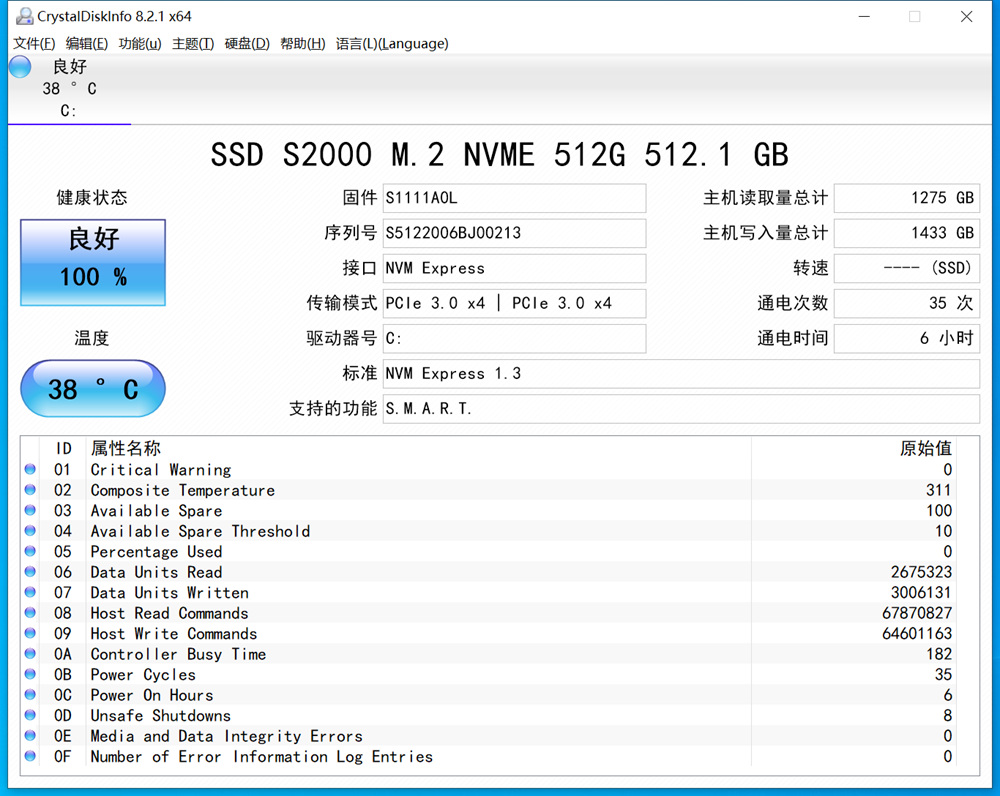The image size is (1000, 796).
Task: Click the 属性名称 column header
Action: 126,448
